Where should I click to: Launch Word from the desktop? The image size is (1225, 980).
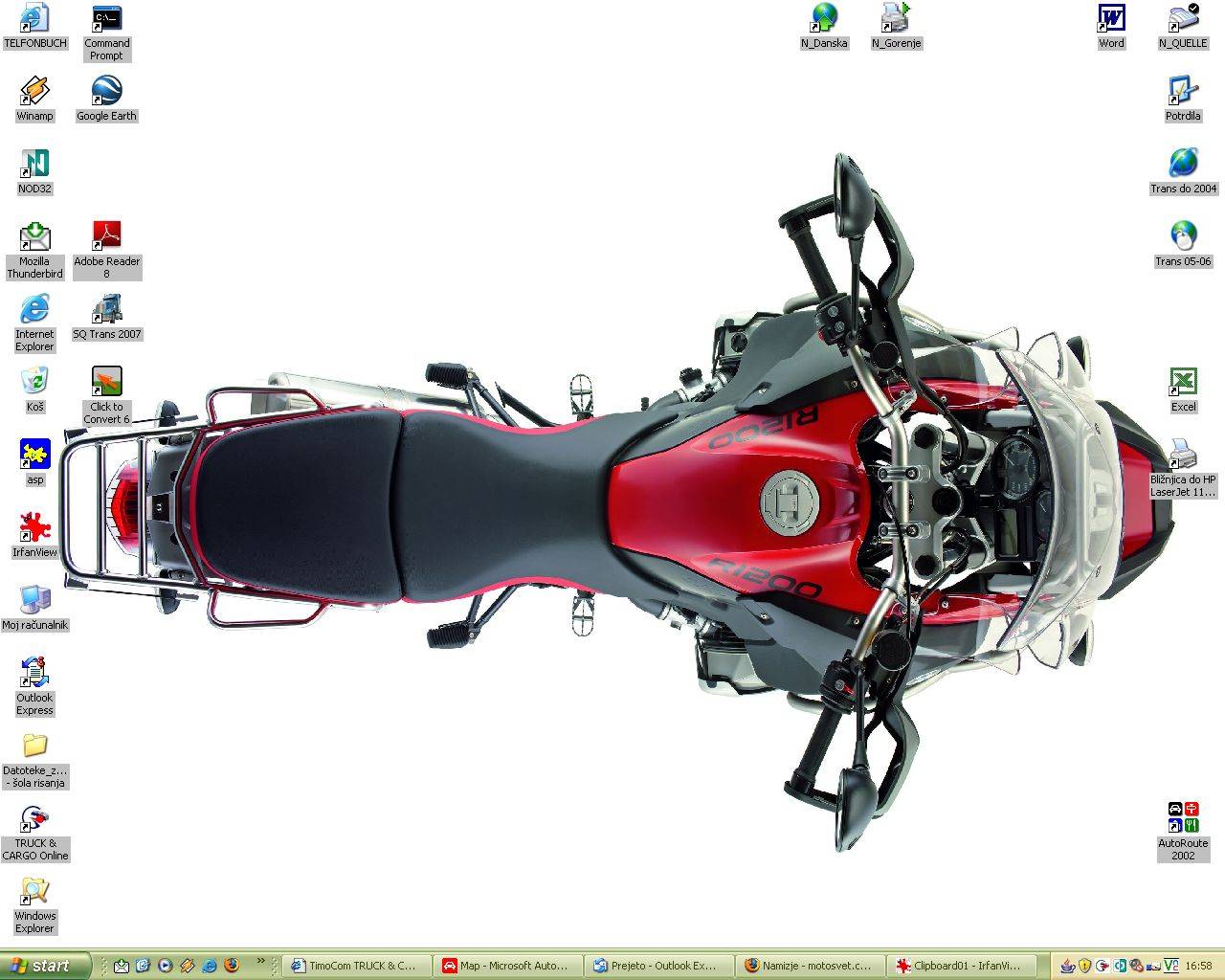pyautogui.click(x=1111, y=27)
